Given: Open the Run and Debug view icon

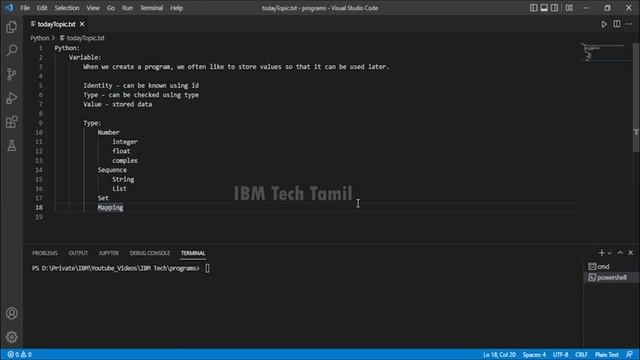Looking at the screenshot, I should pyautogui.click(x=11, y=98).
